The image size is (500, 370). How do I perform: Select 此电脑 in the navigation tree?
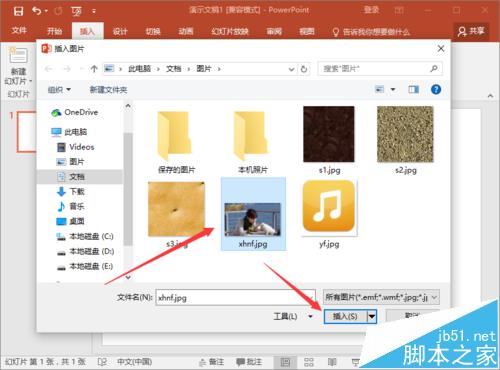tap(69, 132)
